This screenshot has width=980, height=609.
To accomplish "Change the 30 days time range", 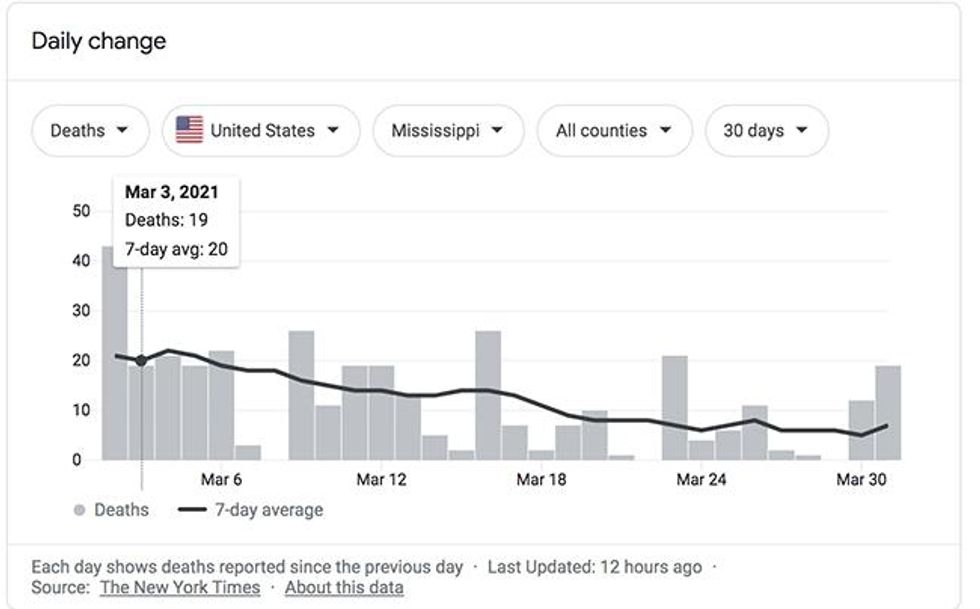I will point(766,131).
